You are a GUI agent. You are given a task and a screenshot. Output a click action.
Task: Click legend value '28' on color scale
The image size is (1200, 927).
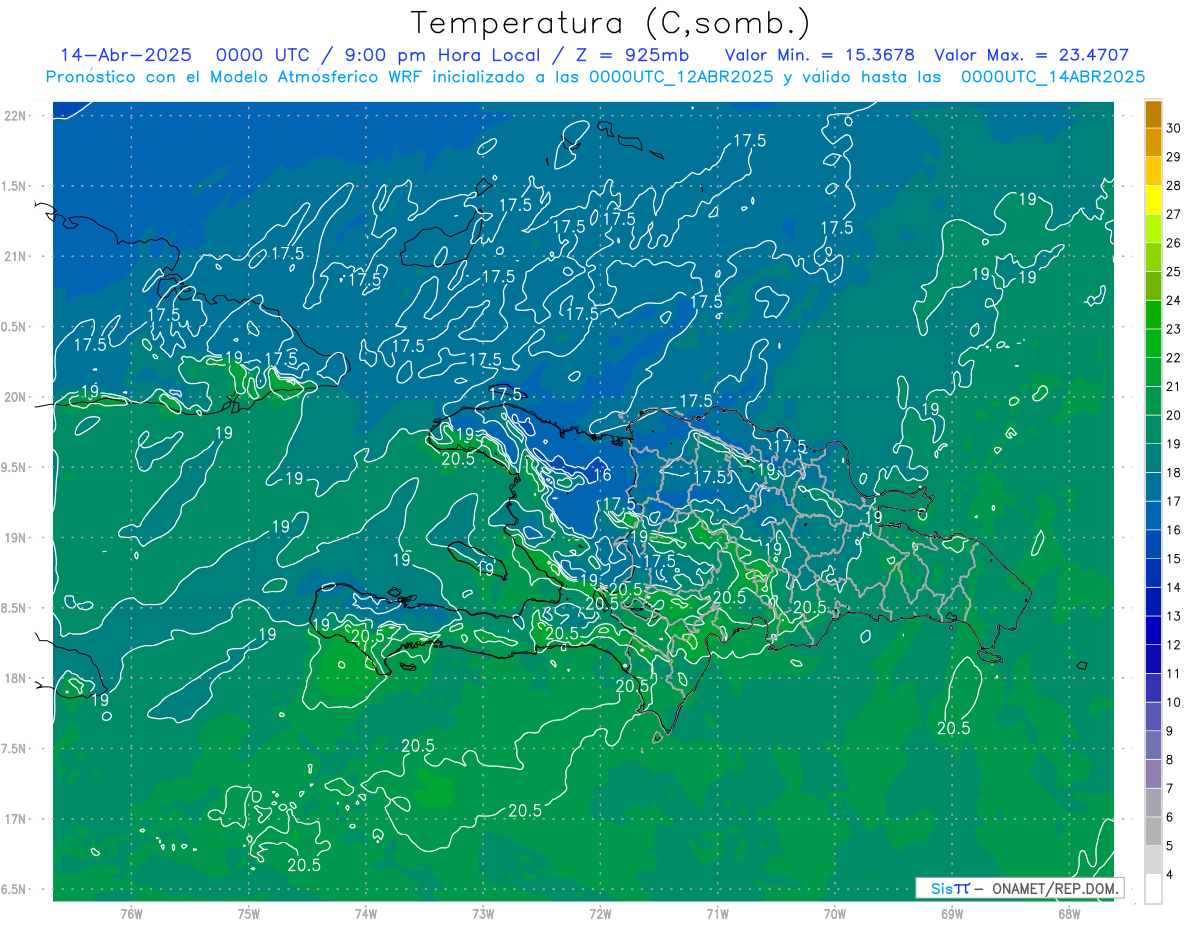(1174, 186)
